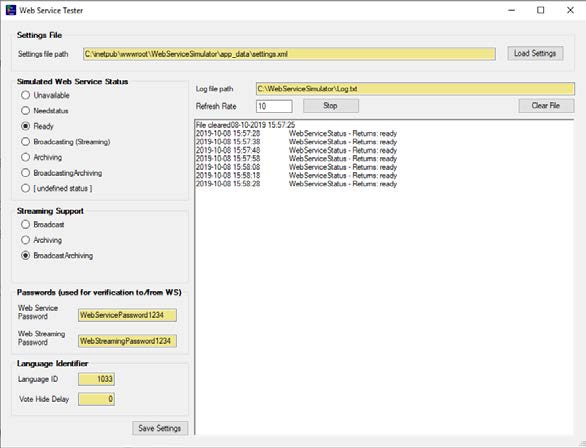Select the Needstatus radio button
This screenshot has width=586, height=448.
[x=25, y=111]
